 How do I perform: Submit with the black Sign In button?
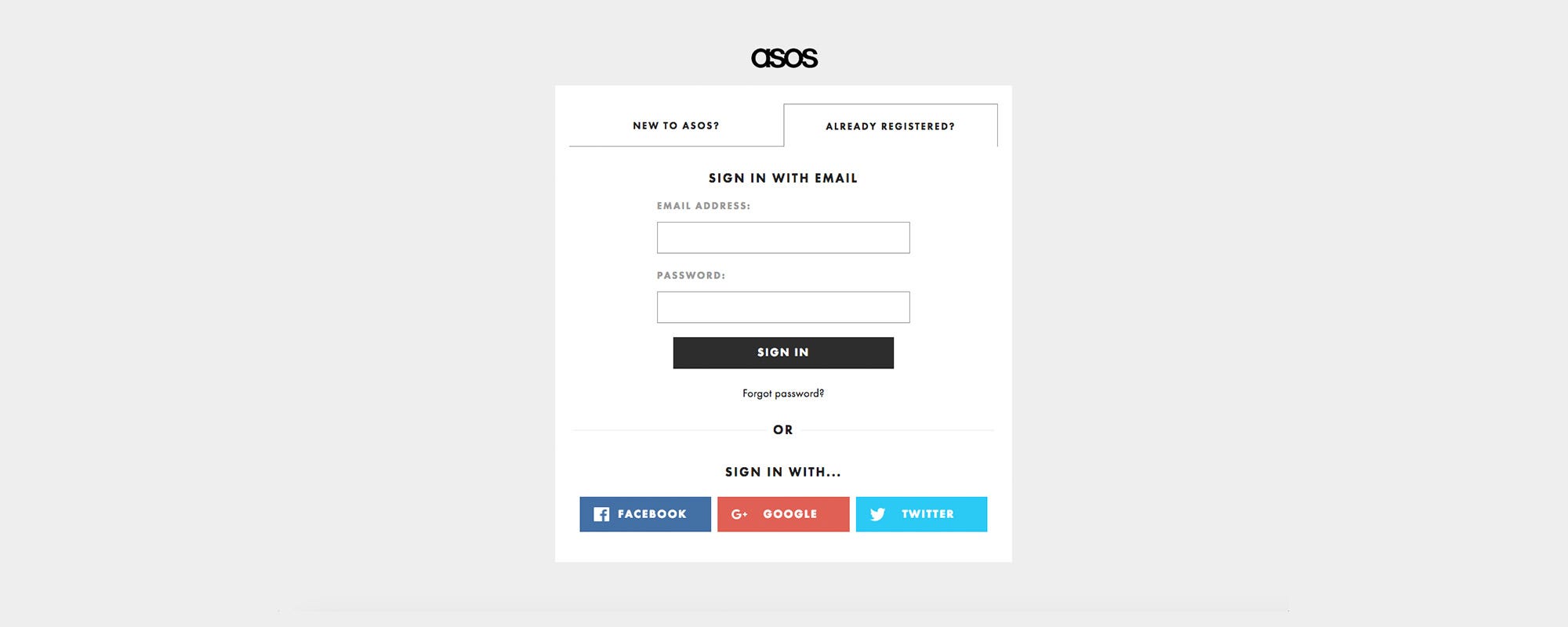click(x=783, y=353)
